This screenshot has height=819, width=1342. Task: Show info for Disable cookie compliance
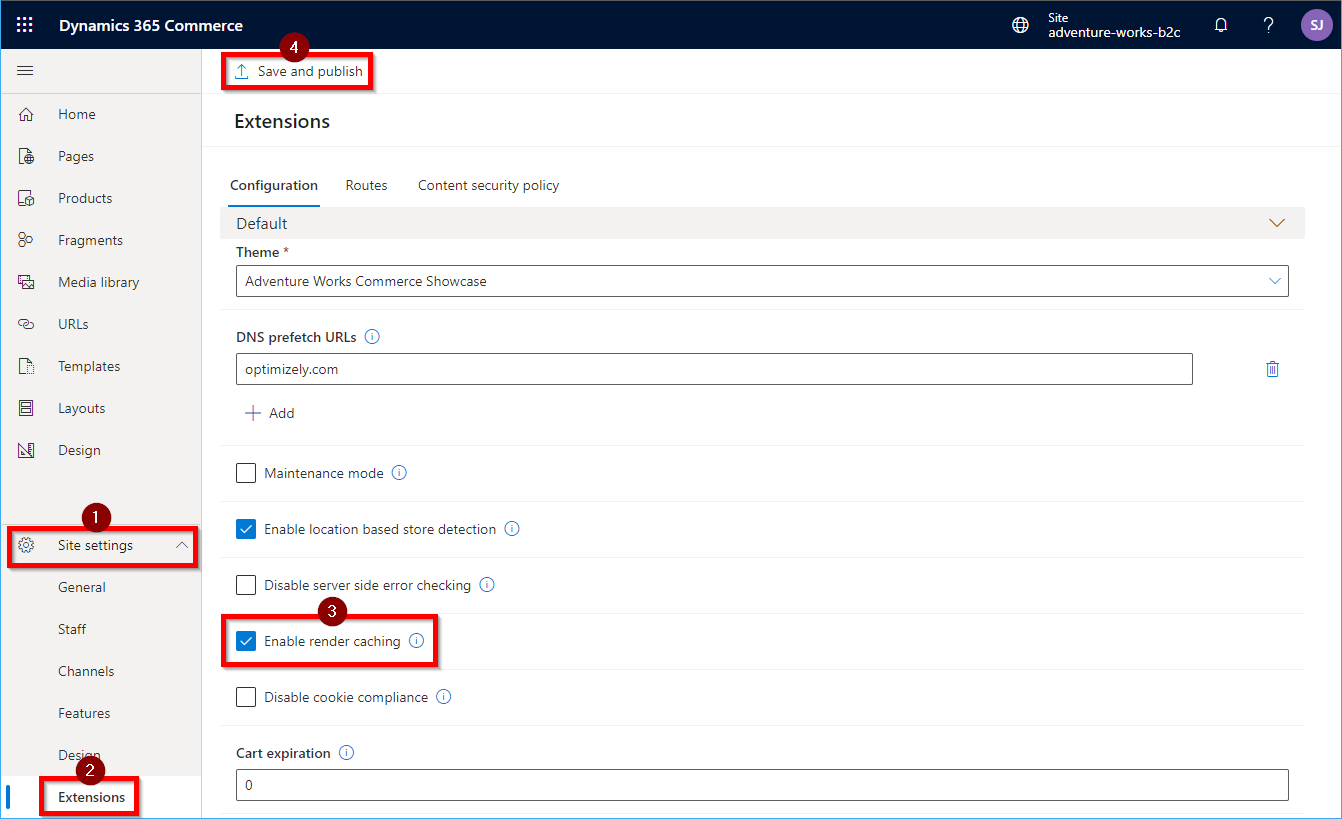point(444,697)
